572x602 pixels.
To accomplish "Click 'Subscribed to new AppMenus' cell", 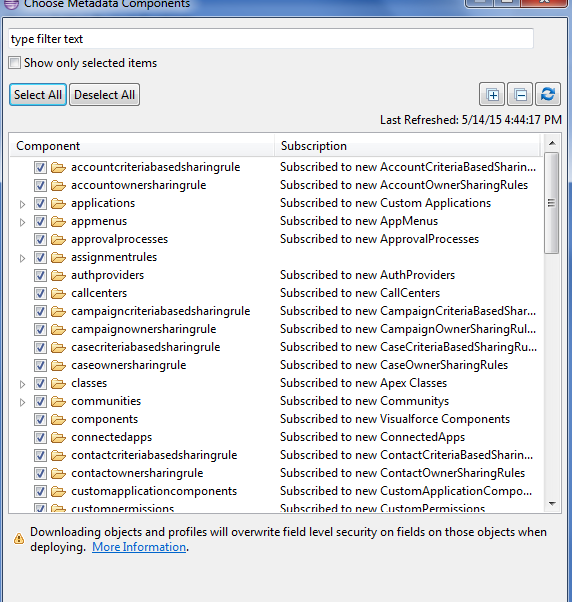I will [359, 221].
